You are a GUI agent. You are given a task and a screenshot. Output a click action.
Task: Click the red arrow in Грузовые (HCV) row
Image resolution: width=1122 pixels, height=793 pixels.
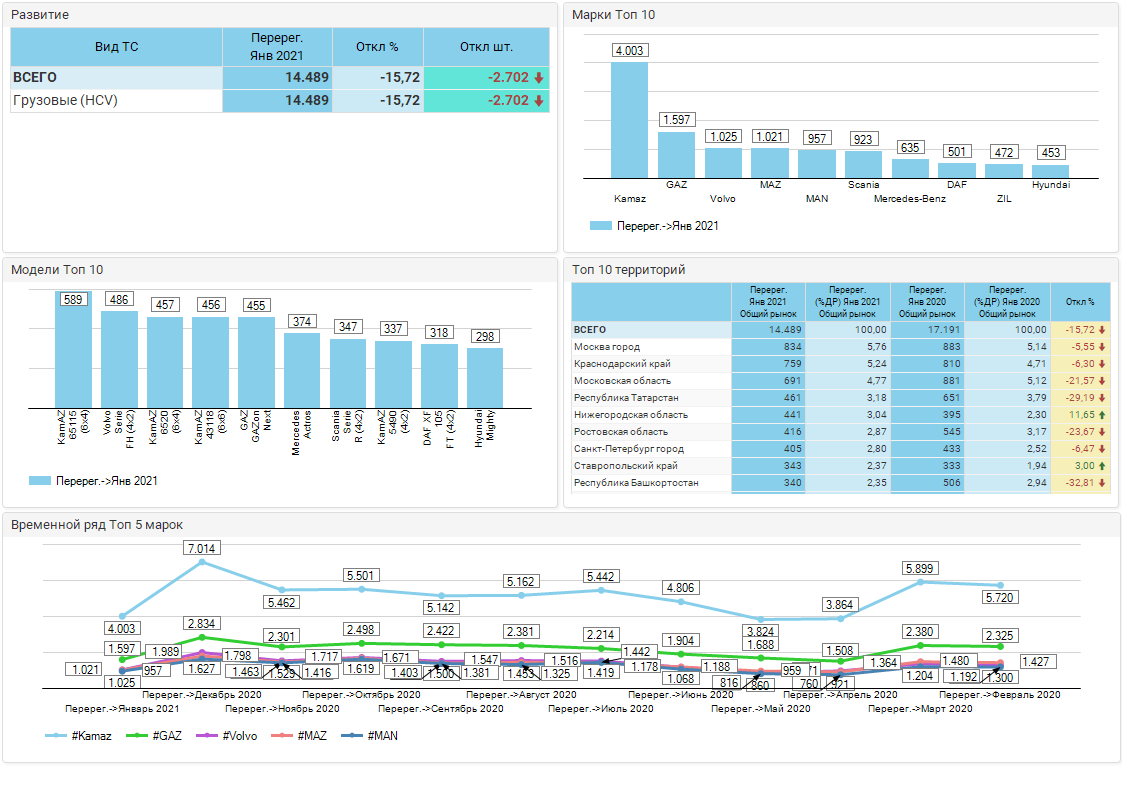point(538,101)
